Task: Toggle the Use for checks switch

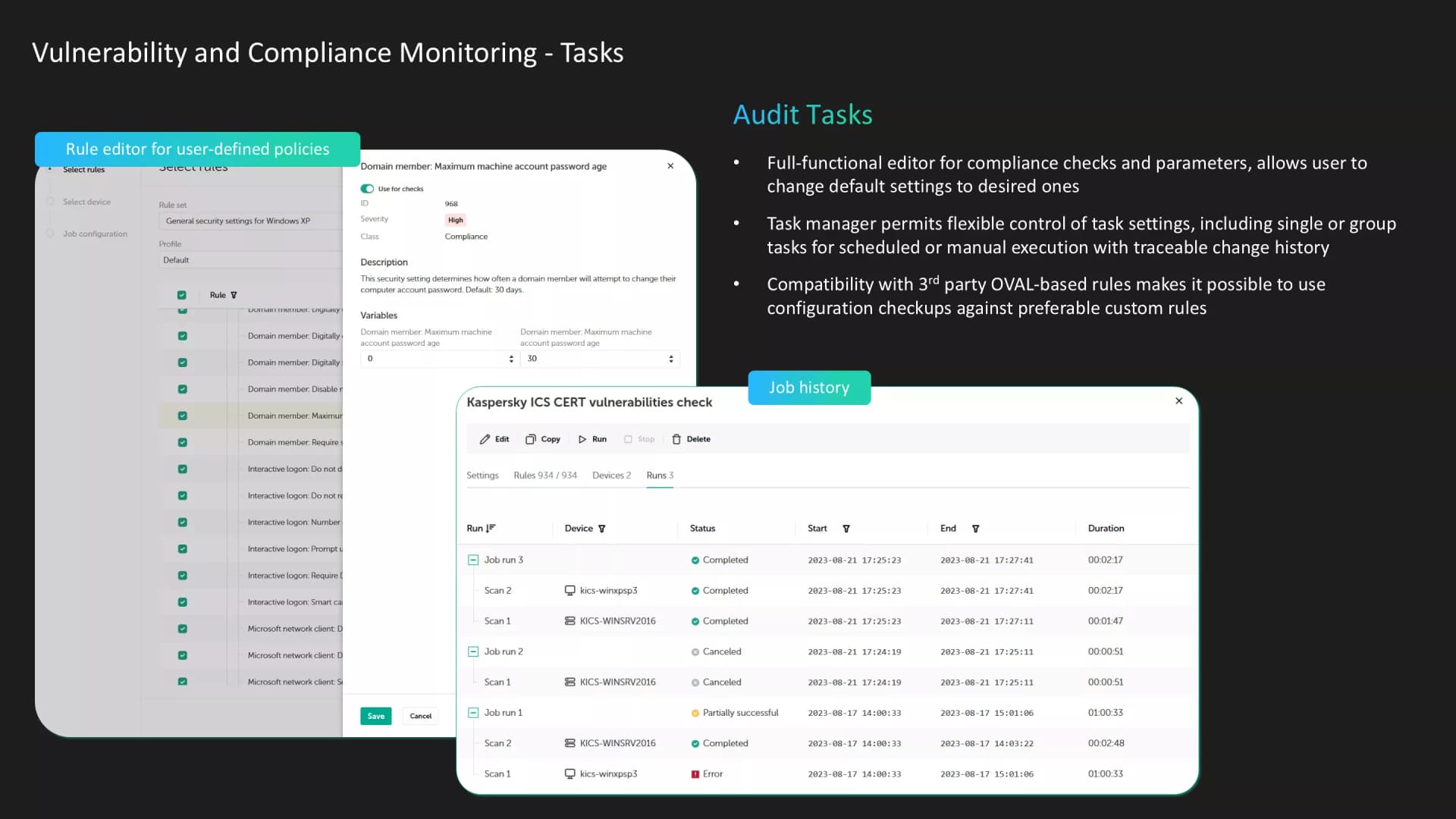Action: coord(367,189)
